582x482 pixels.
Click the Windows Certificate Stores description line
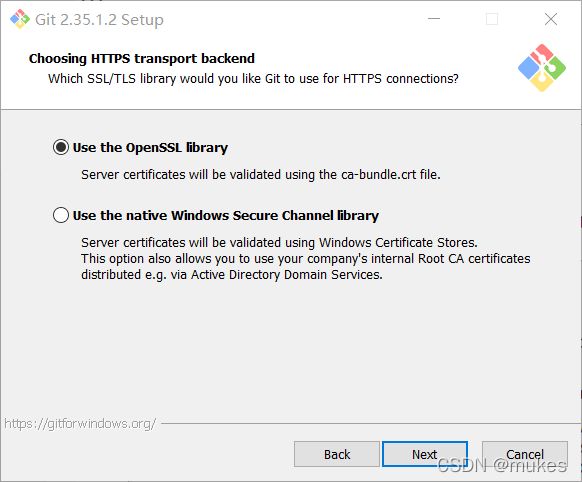(279, 242)
